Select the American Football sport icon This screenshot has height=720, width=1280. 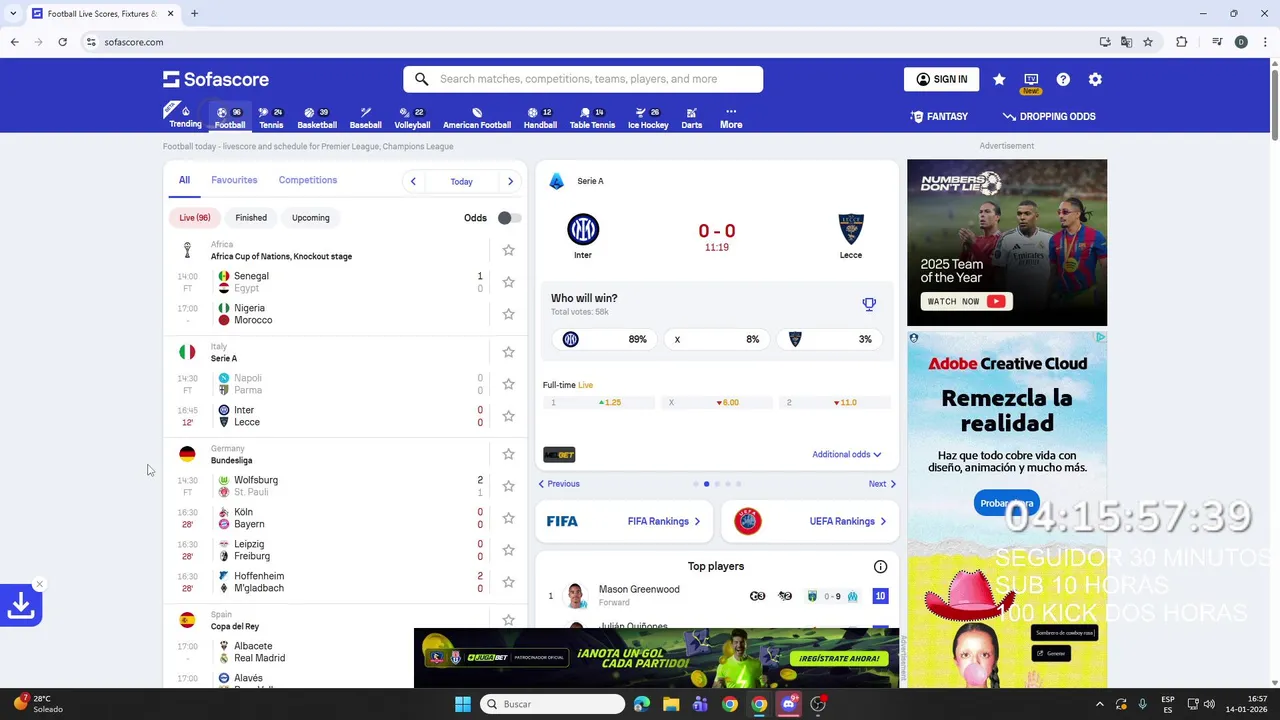477,117
